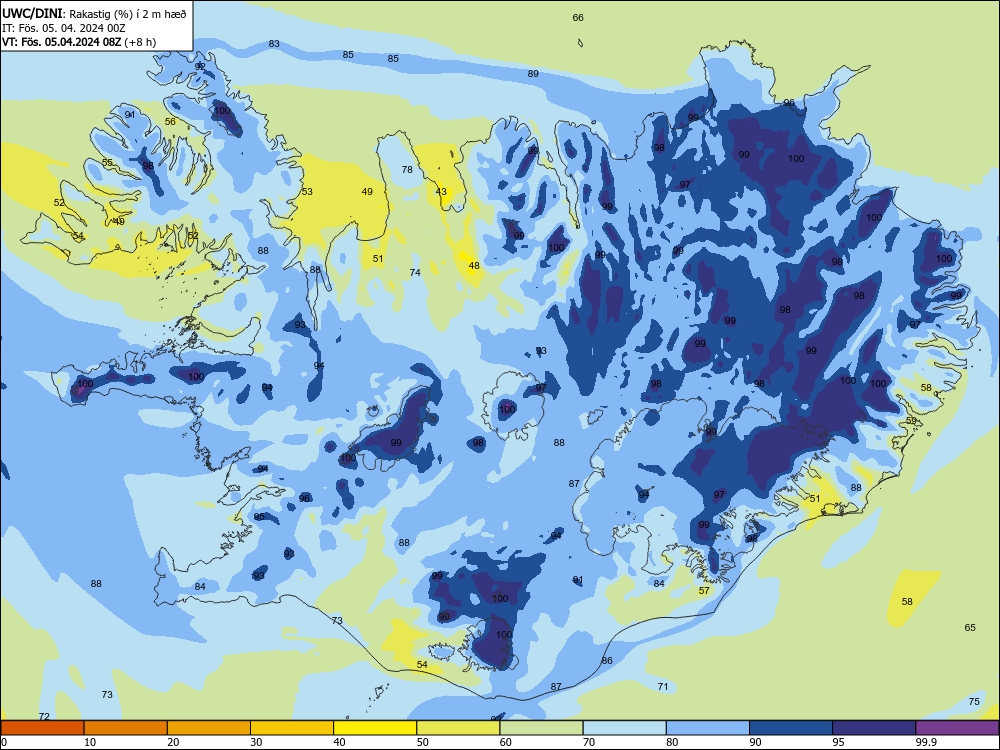This screenshot has height=750, width=1000.
Task: Click the humidity value '78' on the map
Action: [407, 170]
